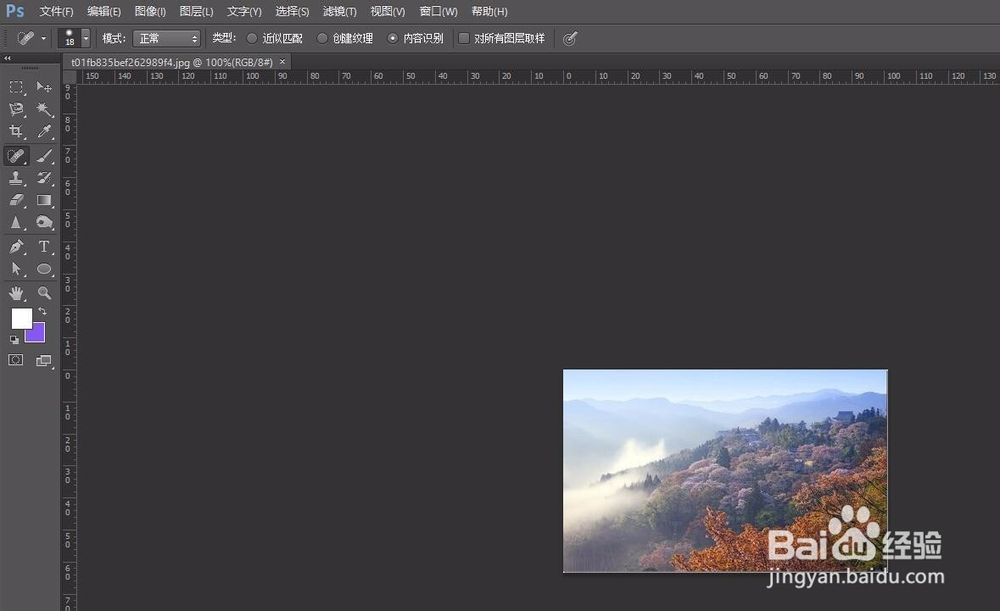This screenshot has height=611, width=1000.
Task: Enable 对所有图层取样 checkbox
Action: 464,38
